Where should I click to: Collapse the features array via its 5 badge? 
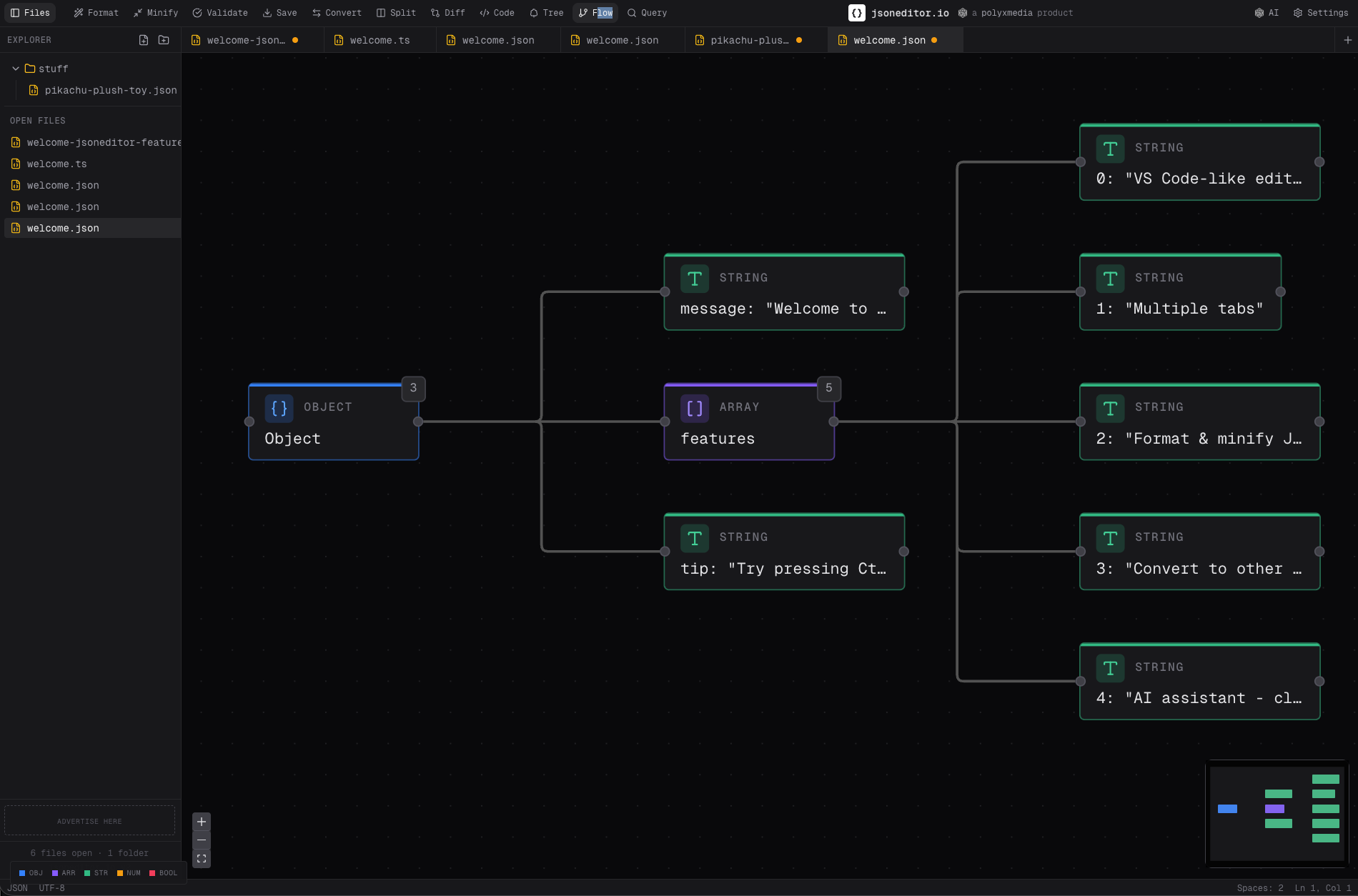(828, 389)
